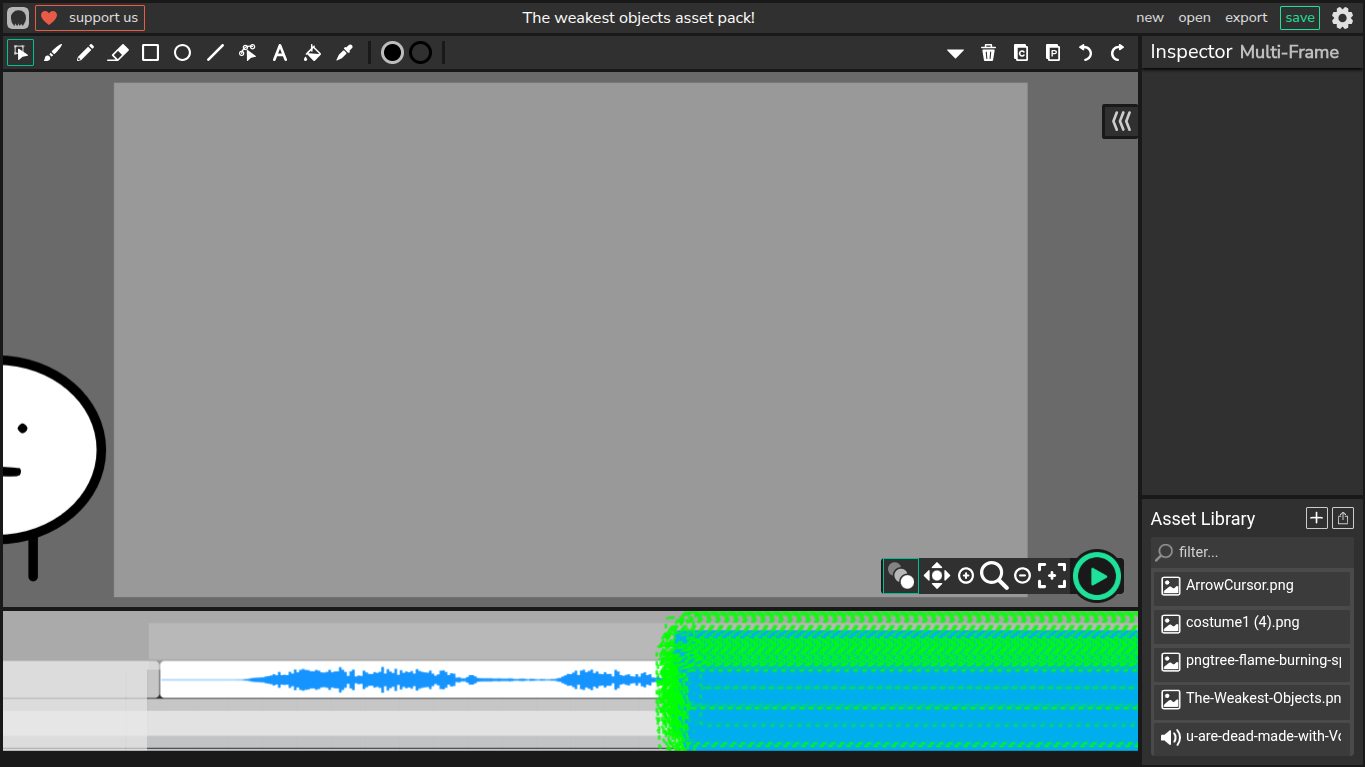1365x767 pixels.
Task: Click the Asset Library filter field
Action: tap(1260, 552)
